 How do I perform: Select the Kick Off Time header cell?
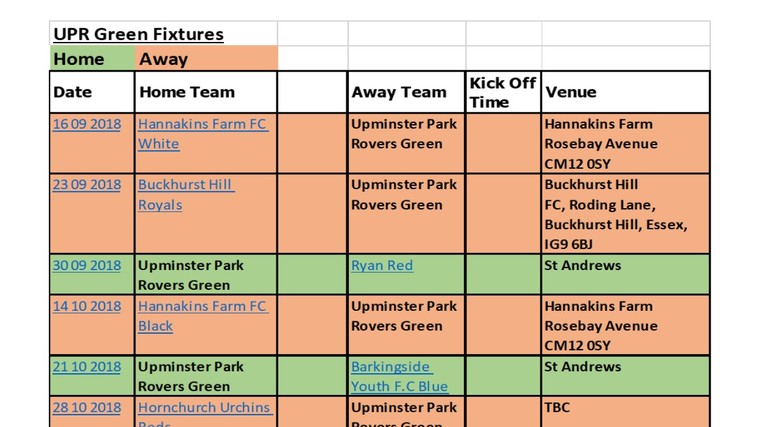click(503, 92)
